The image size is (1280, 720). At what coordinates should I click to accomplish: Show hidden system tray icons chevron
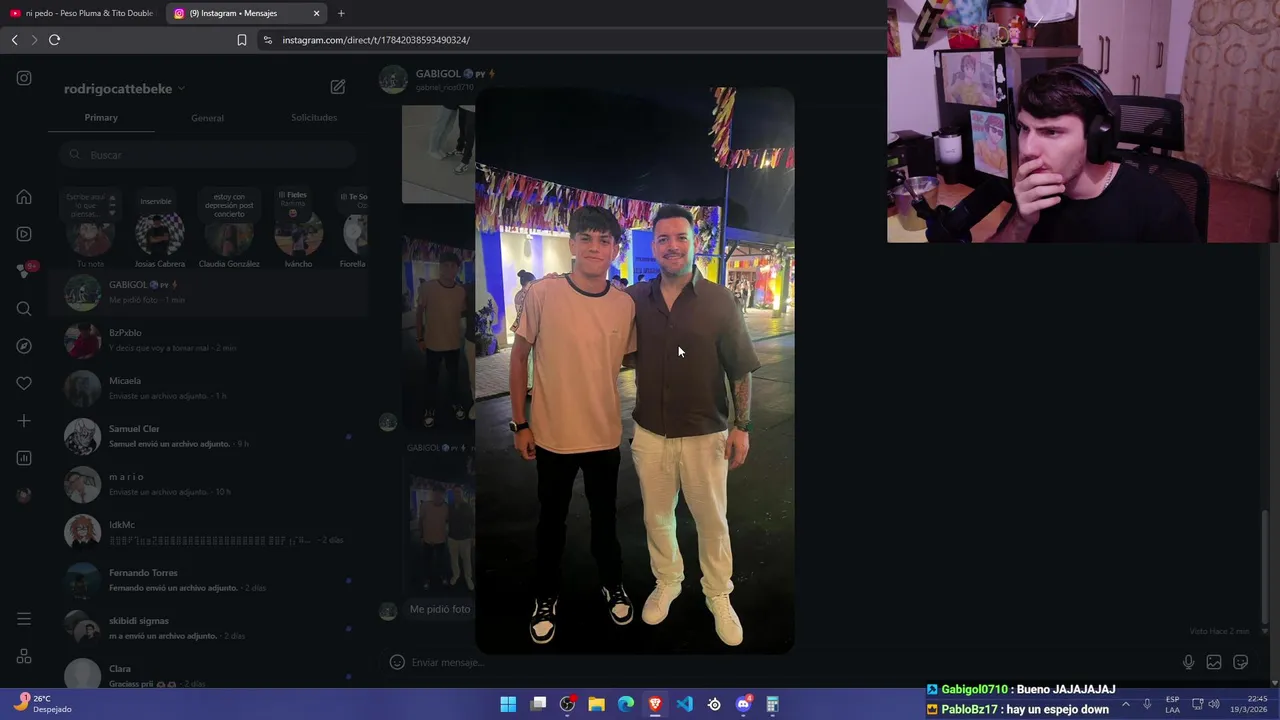[1125, 704]
